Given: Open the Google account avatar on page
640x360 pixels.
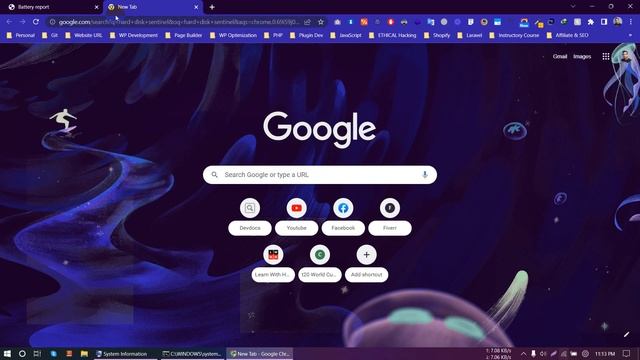Looking at the screenshot, I should (x=625, y=56).
